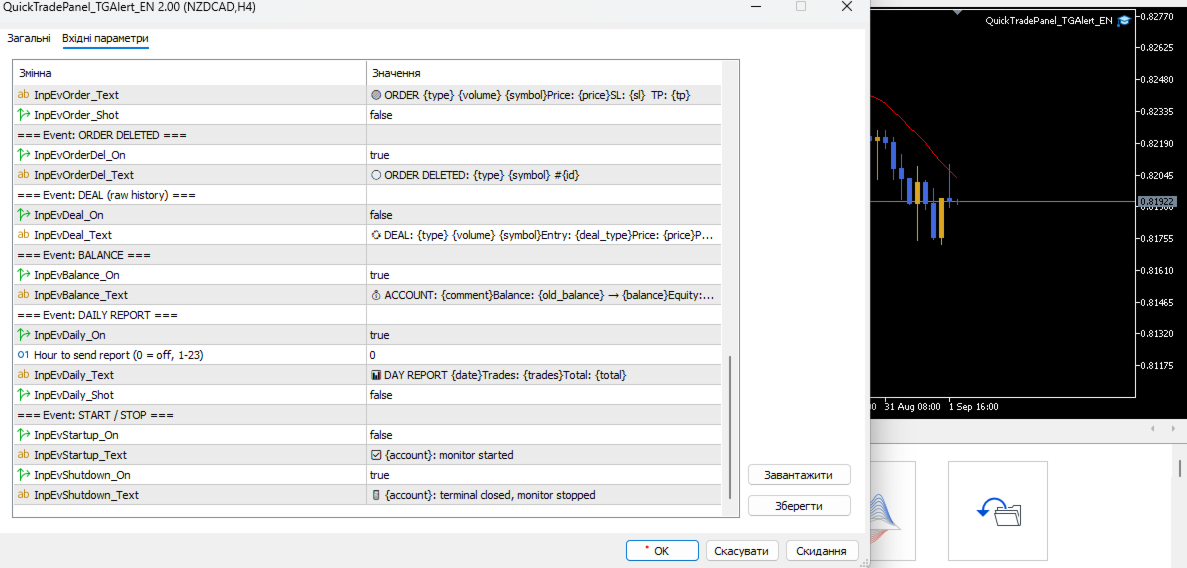1187x568 pixels.
Task: Click the Зберегти button
Action: tap(799, 505)
